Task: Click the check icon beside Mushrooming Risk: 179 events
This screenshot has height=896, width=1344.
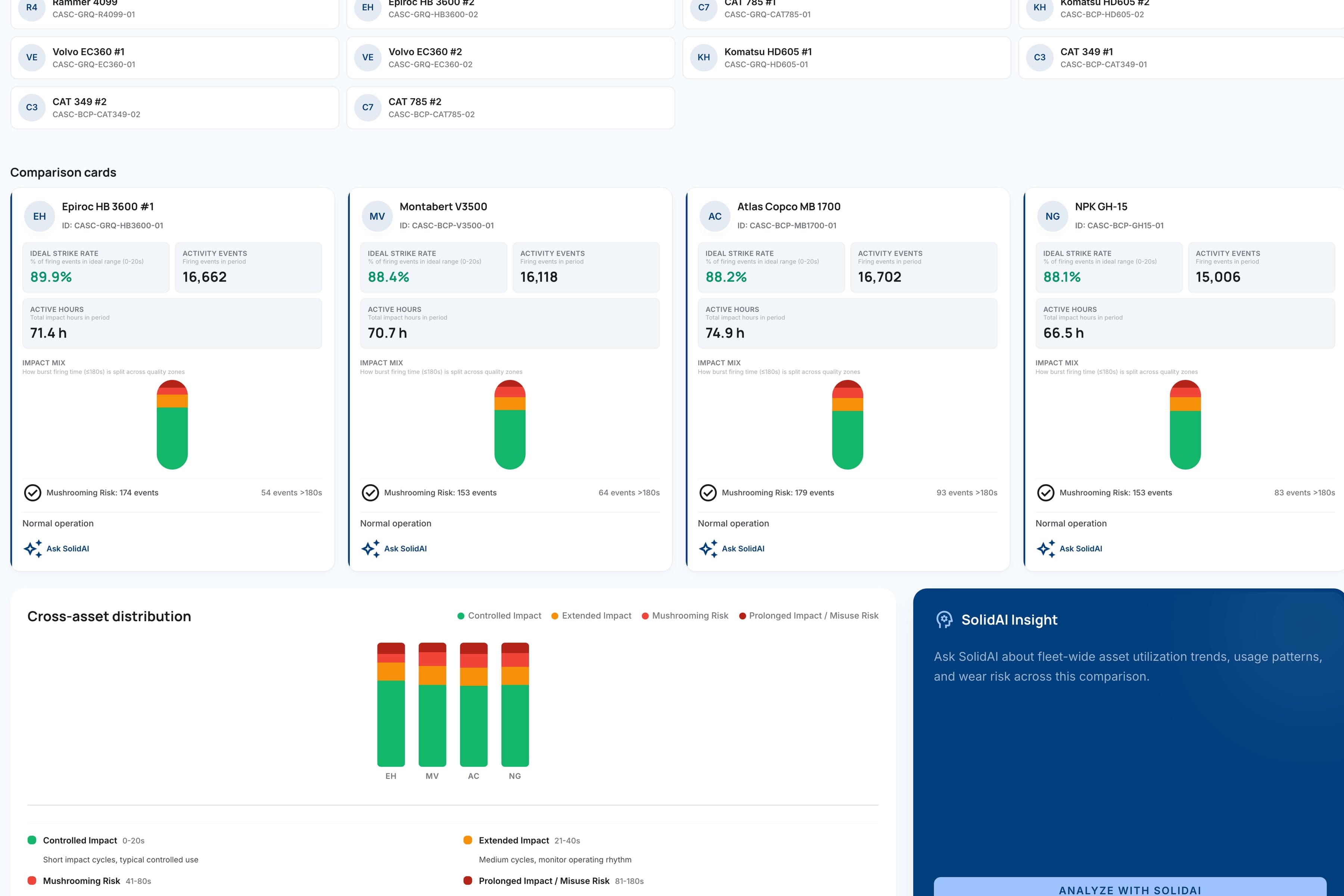Action: point(708,492)
